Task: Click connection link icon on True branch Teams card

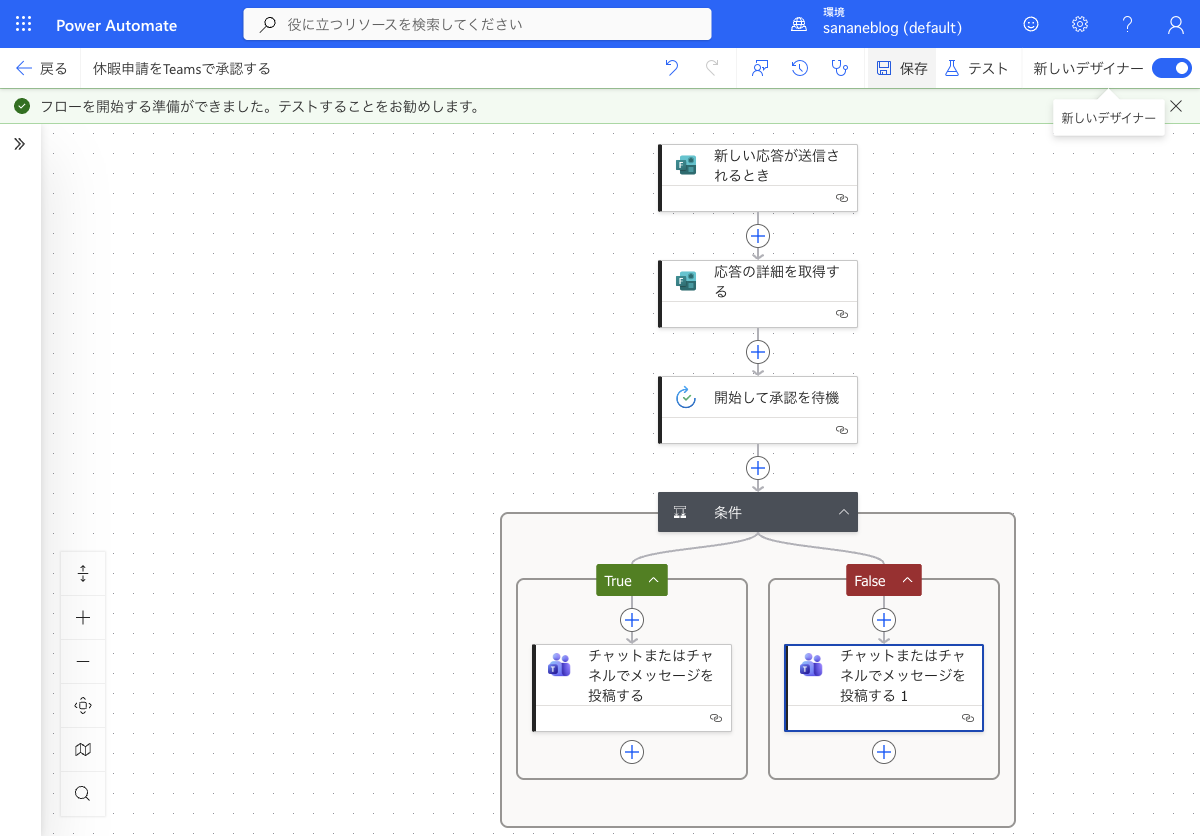Action: pyautogui.click(x=716, y=718)
